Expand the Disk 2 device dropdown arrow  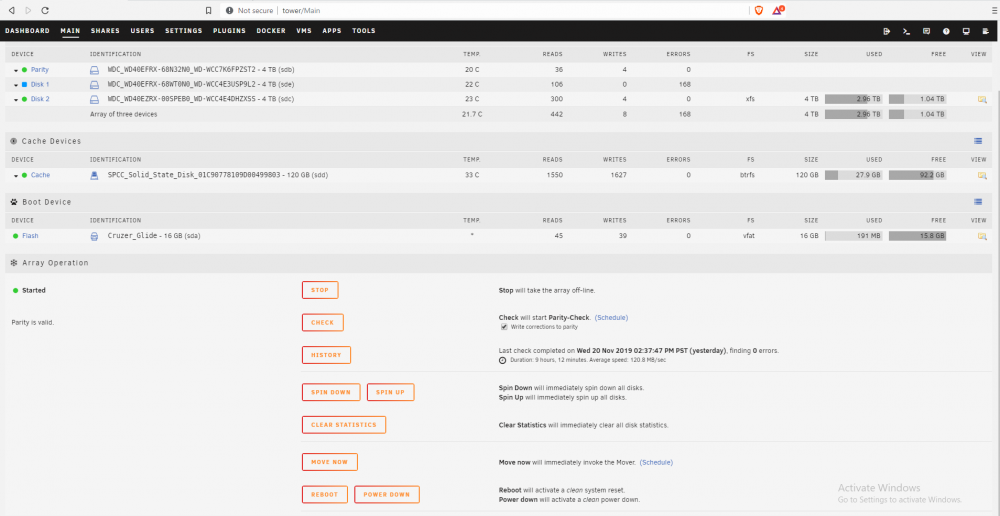click(x=16, y=100)
